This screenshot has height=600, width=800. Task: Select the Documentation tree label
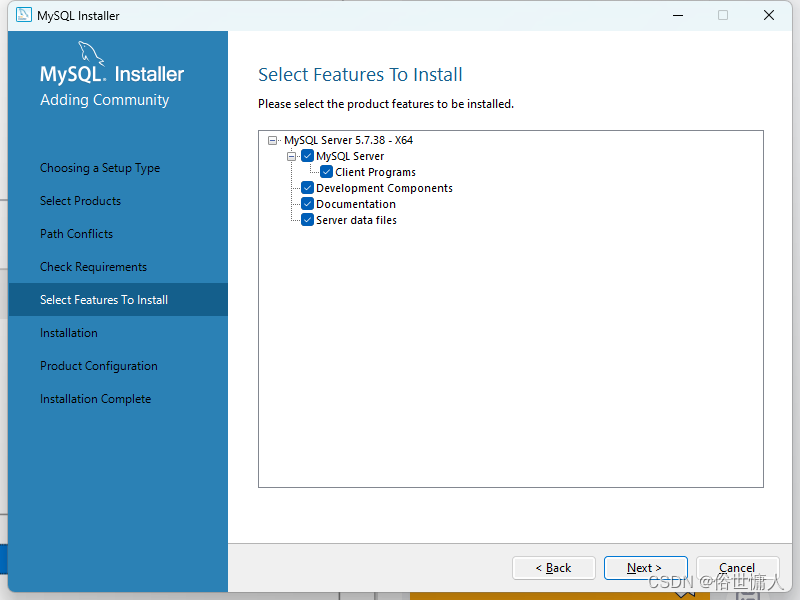356,204
